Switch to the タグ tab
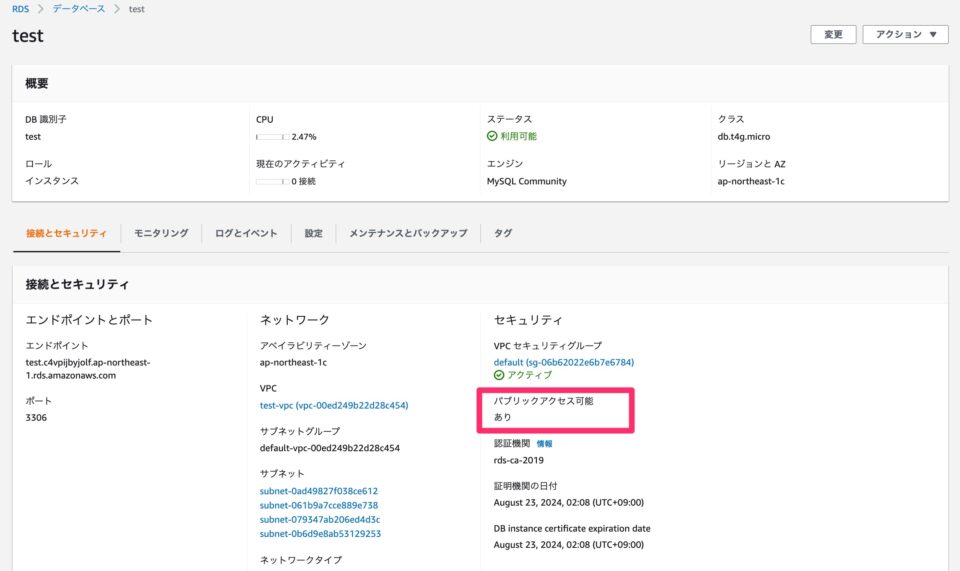Image resolution: width=960 pixels, height=571 pixels. click(503, 233)
